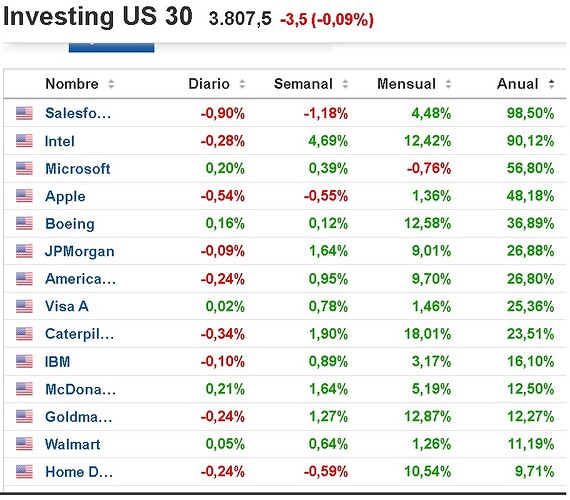This screenshot has width=570, height=500.
Task: Sort by Semanal column arrows
Action: (x=345, y=84)
